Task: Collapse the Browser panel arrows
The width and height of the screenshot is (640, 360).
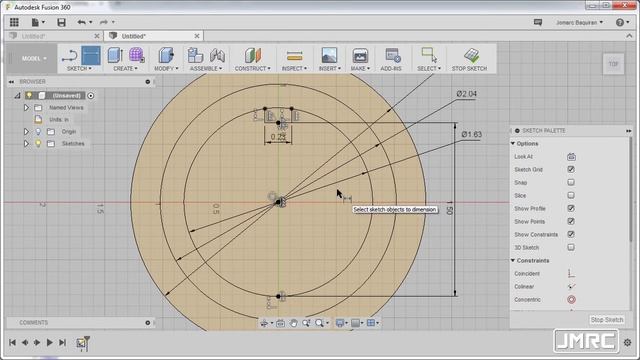Action: click(x=11, y=82)
